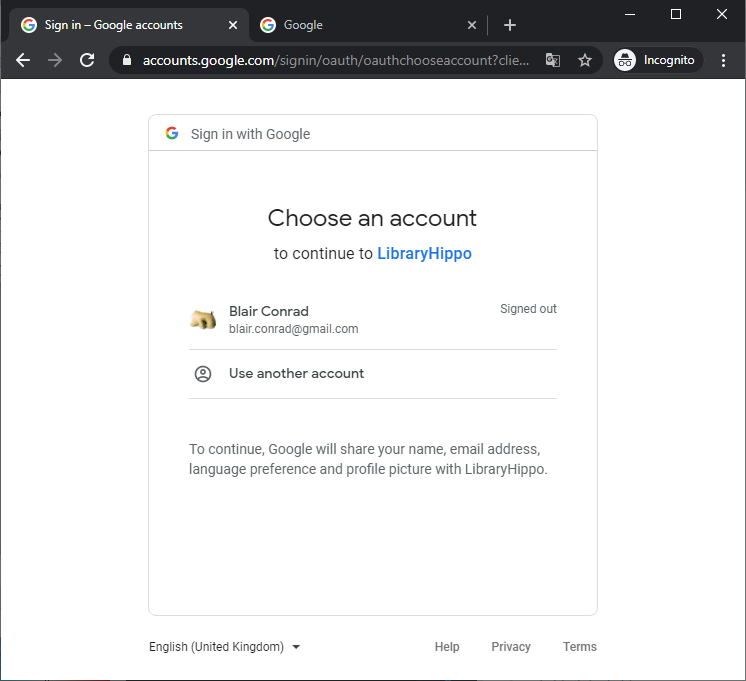The height and width of the screenshot is (681, 746).
Task: Click the blair.conrad@gmail.com email text
Action: [x=294, y=329]
